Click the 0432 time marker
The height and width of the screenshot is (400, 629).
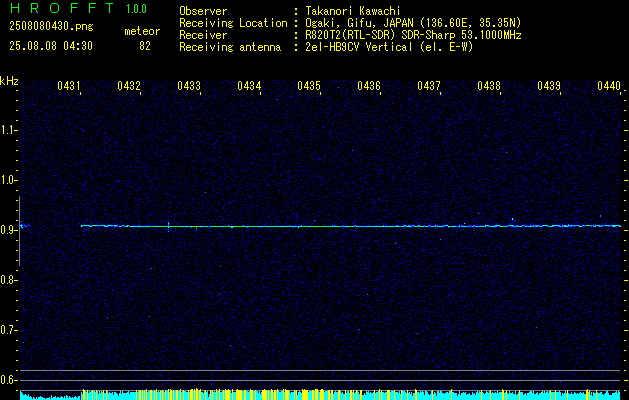129,86
